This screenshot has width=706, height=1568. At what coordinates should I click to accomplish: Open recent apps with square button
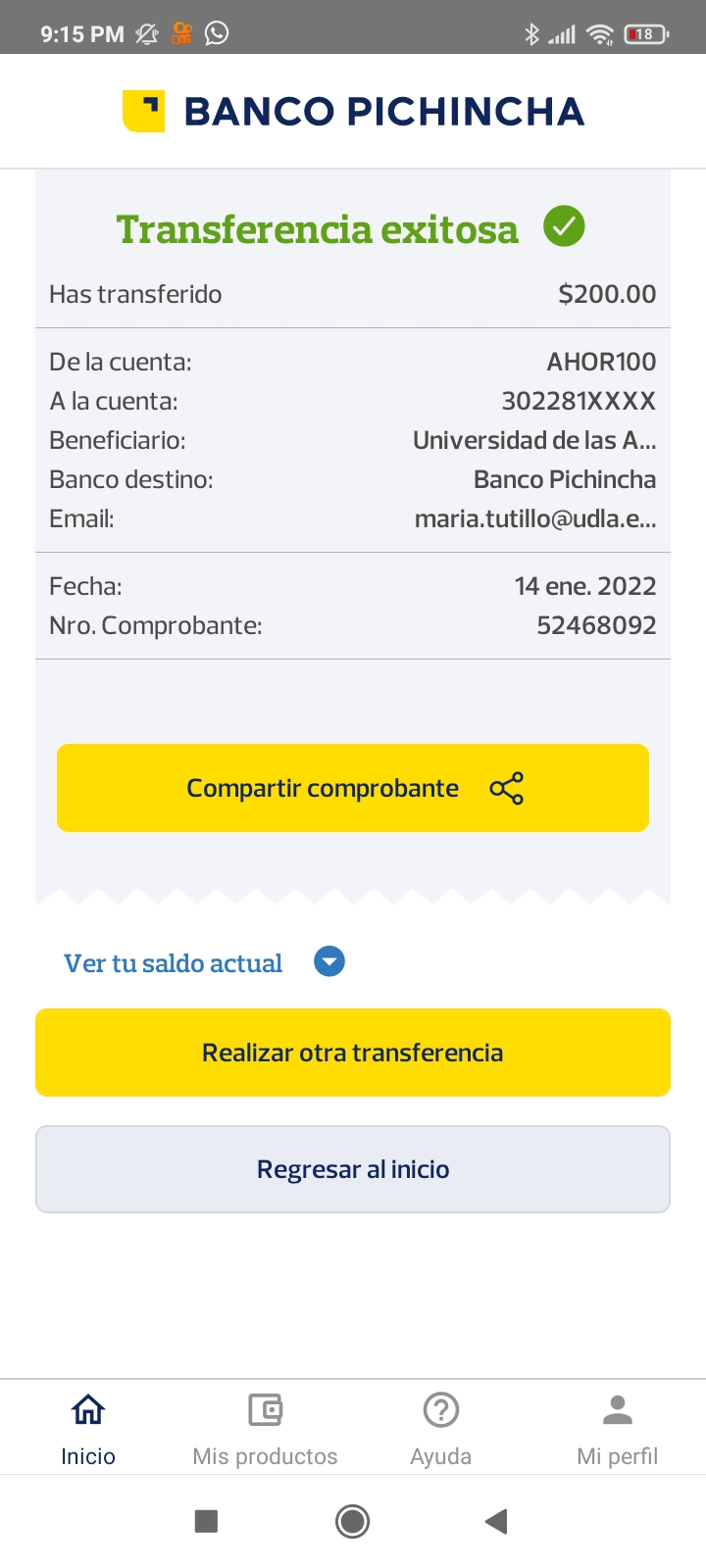(206, 1521)
